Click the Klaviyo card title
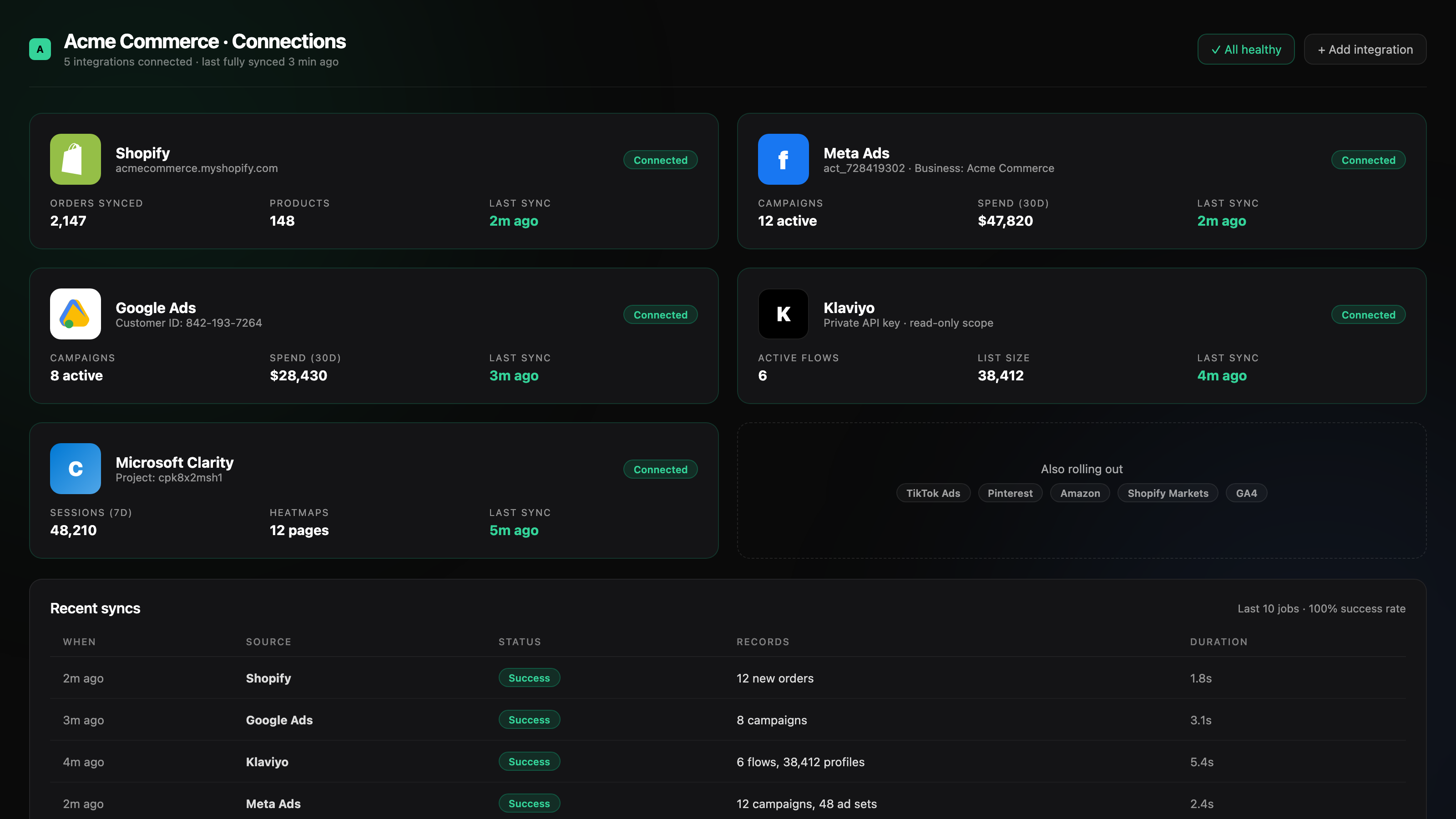This screenshot has width=1456, height=819. [x=849, y=308]
